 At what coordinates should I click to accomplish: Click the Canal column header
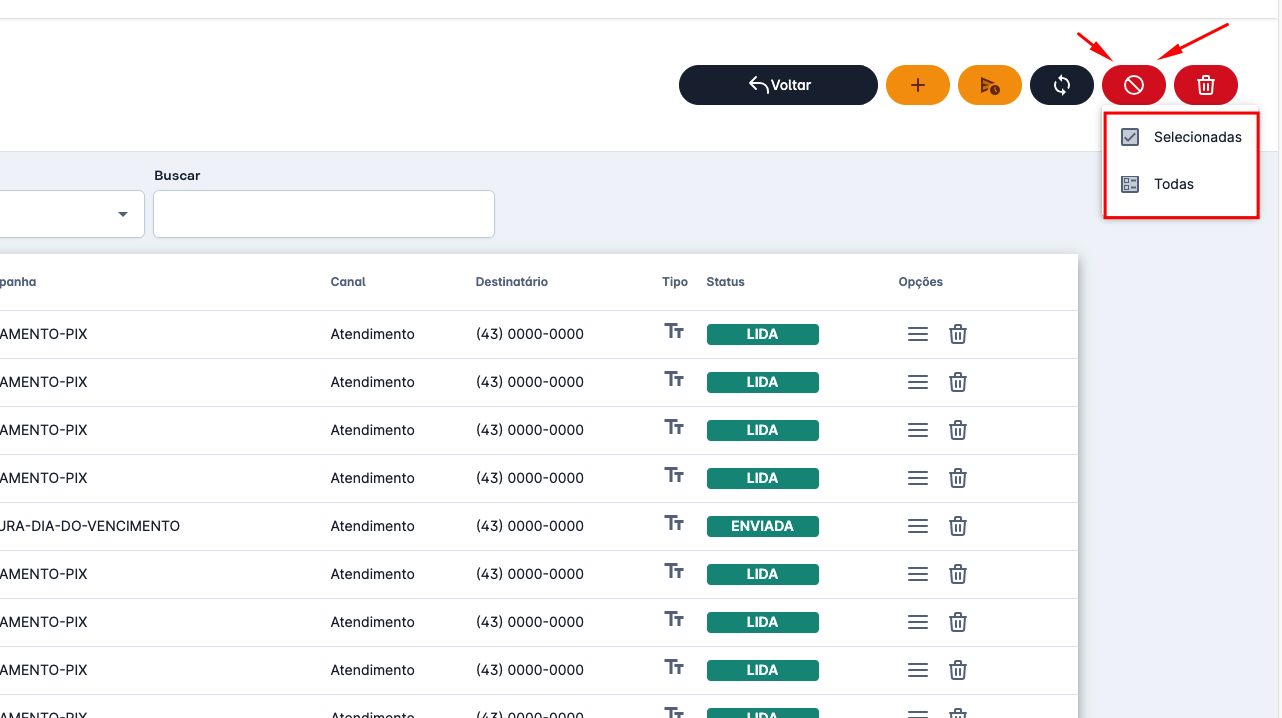tap(348, 282)
